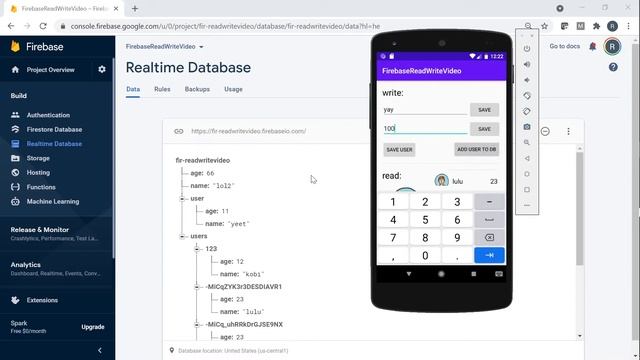Click keypad backspace key
640x360 pixels.
coord(489,238)
